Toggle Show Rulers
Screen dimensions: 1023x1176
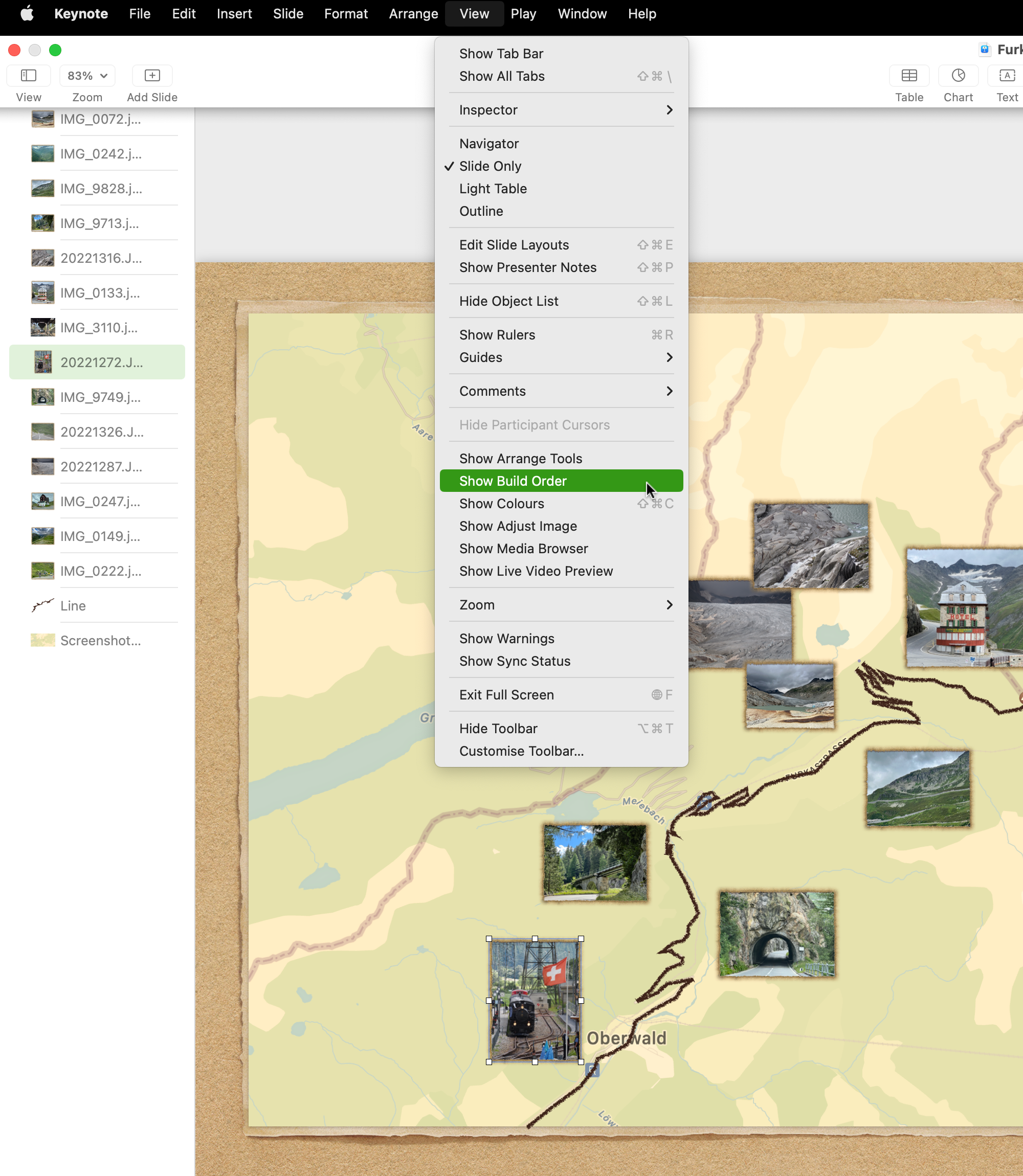pos(561,335)
